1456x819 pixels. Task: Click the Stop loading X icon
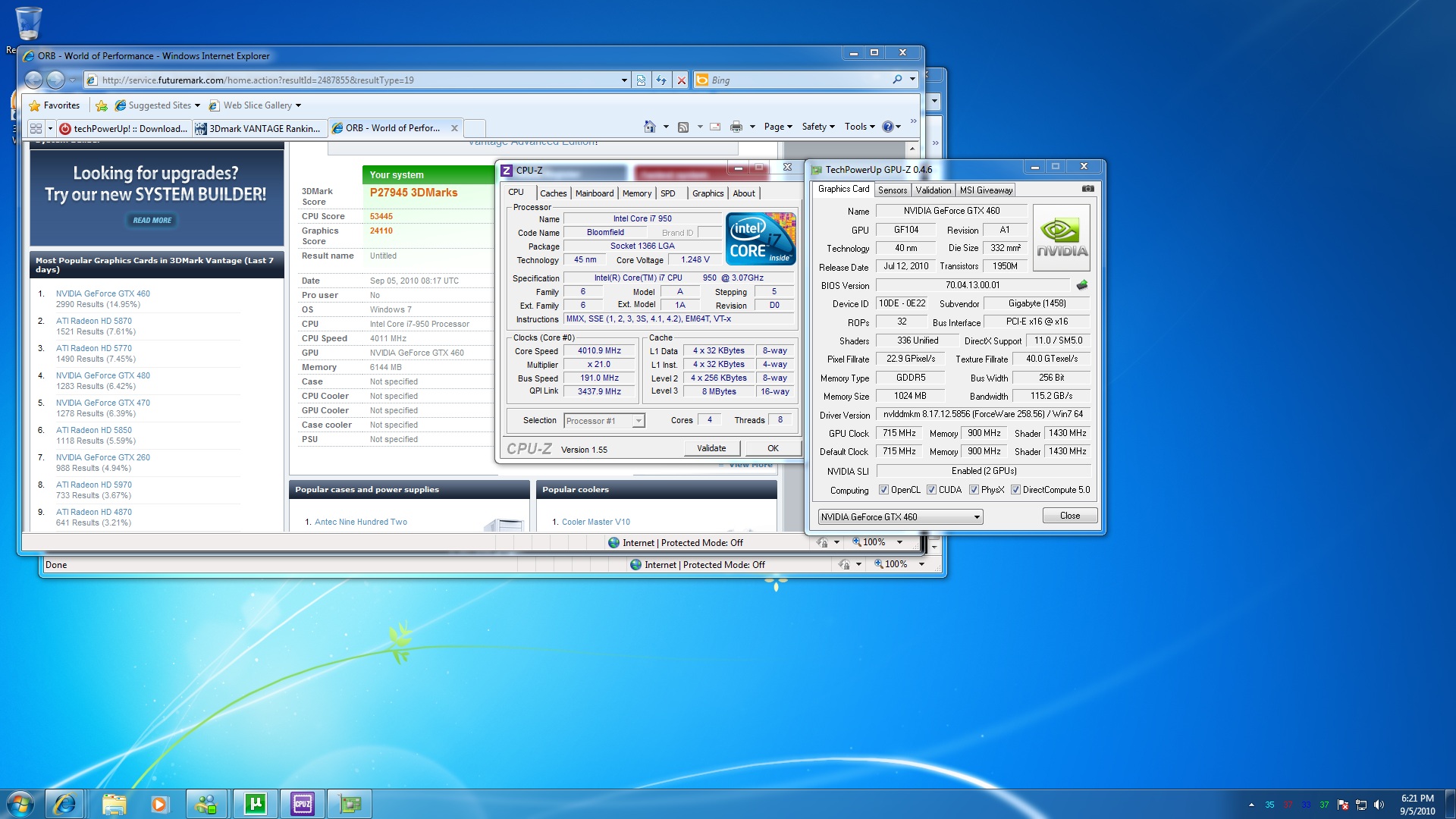pos(681,80)
